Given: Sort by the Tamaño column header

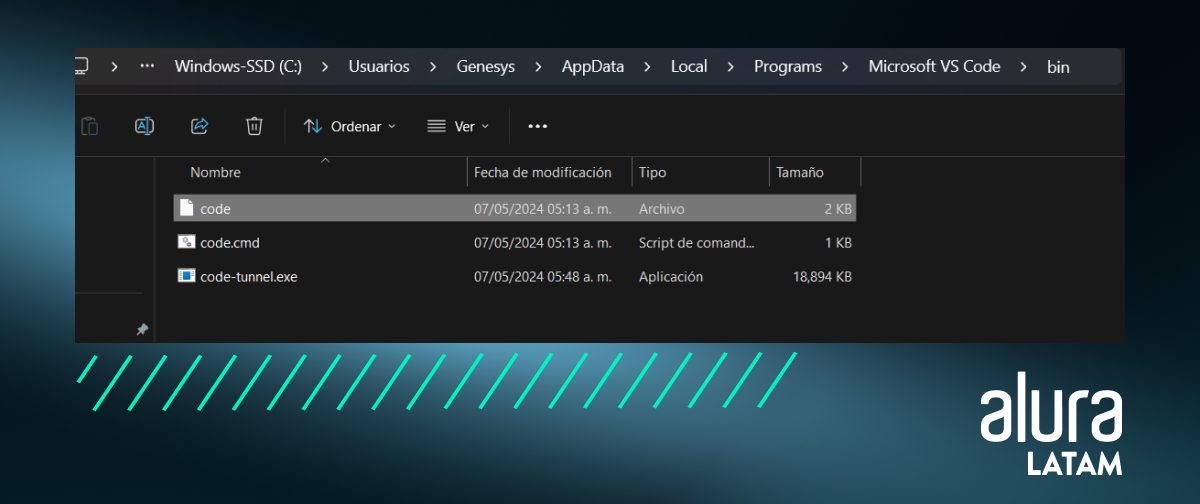Looking at the screenshot, I should pyautogui.click(x=800, y=172).
